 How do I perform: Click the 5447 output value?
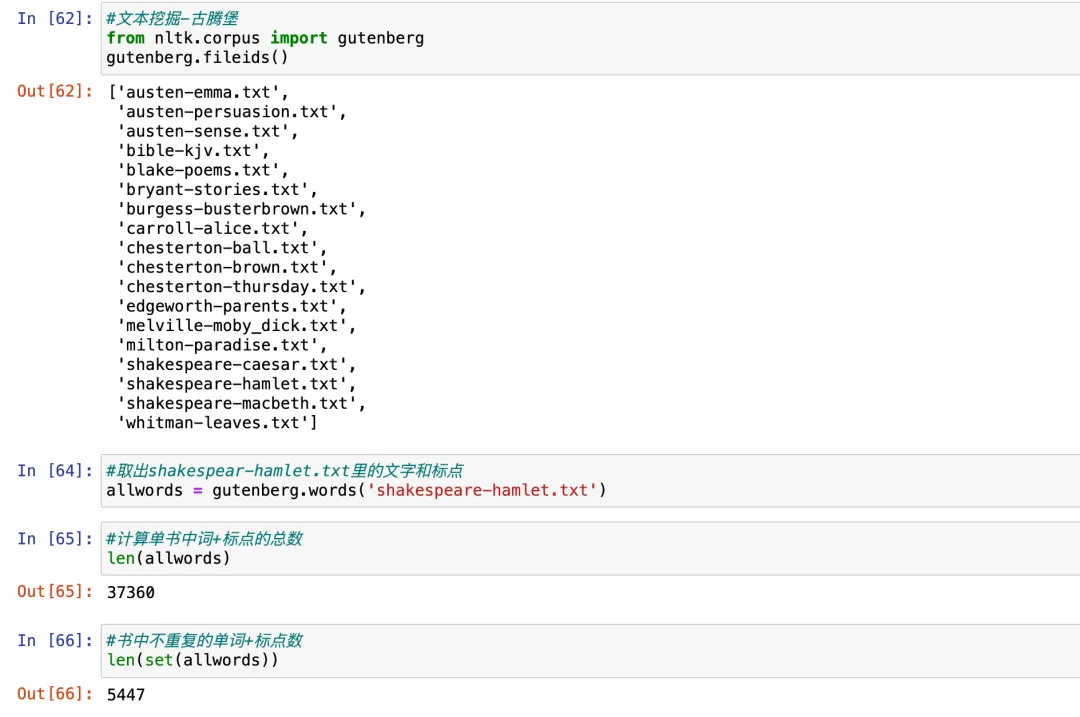pos(126,694)
